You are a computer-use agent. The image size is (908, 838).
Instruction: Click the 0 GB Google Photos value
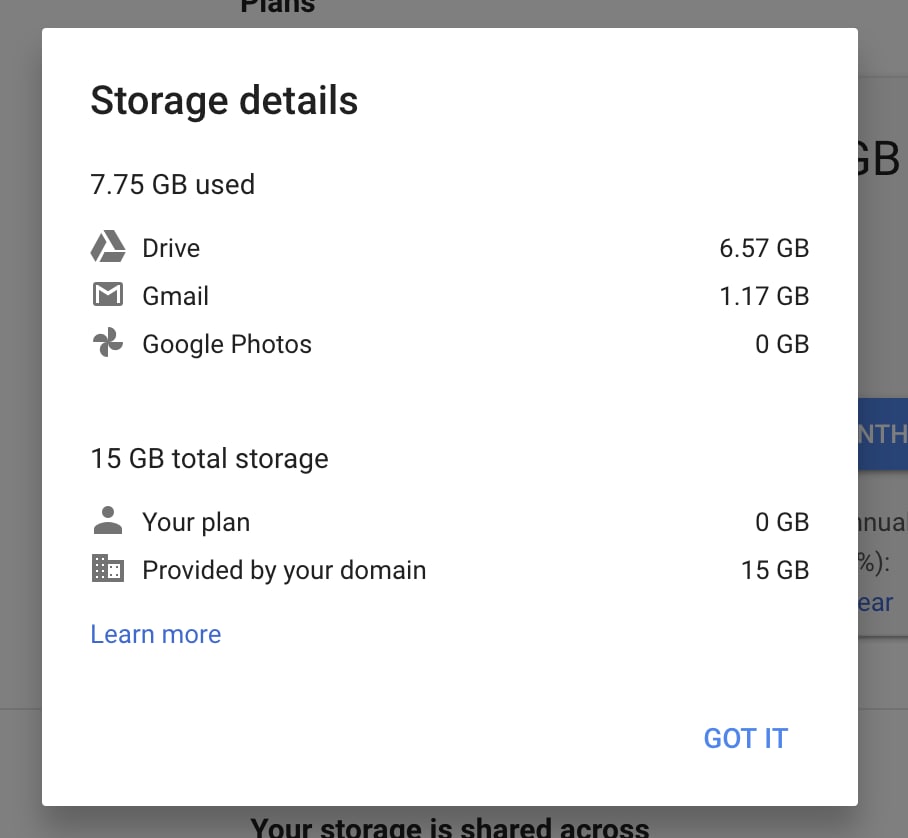click(782, 345)
